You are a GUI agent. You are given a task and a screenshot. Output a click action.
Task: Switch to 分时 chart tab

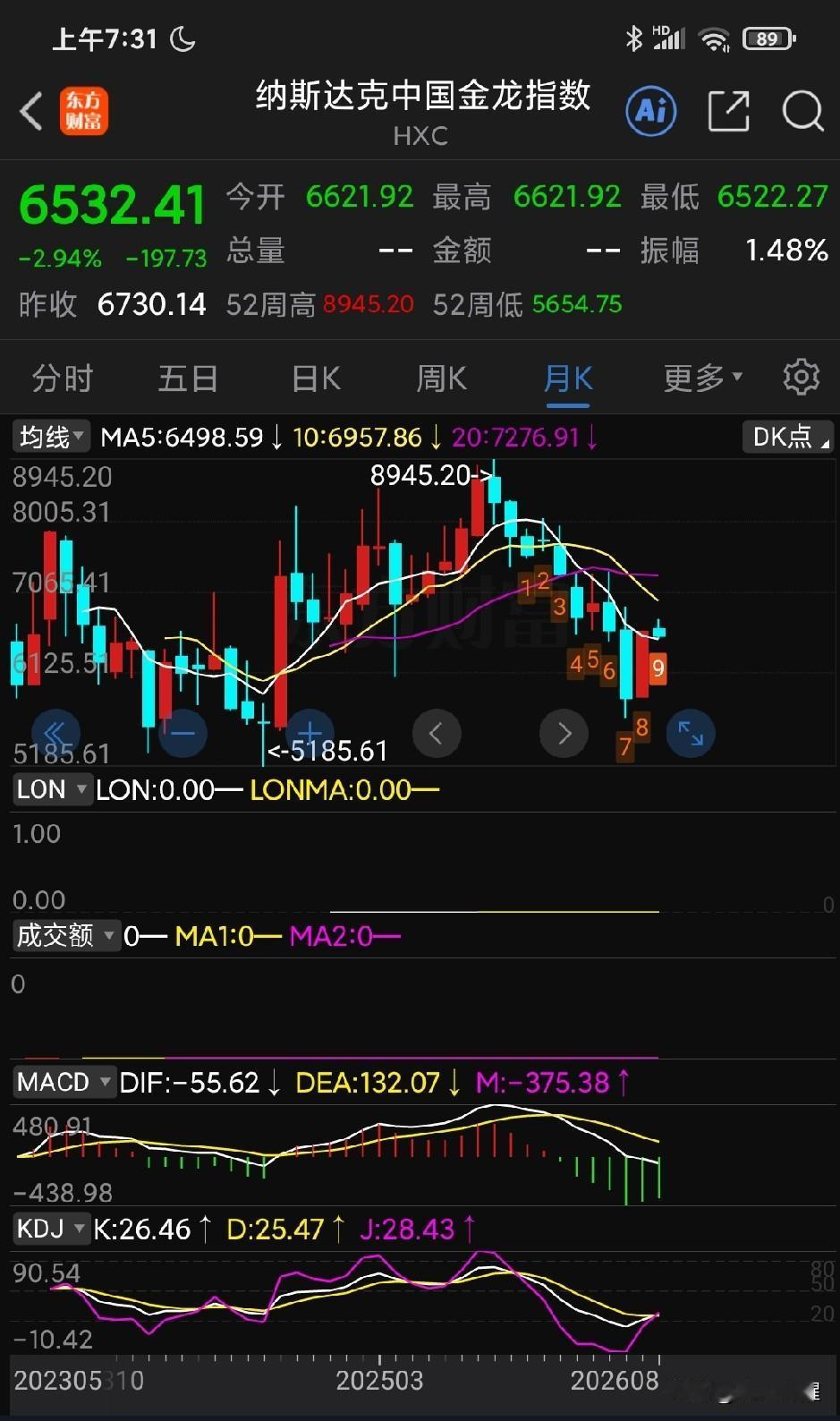[x=63, y=379]
